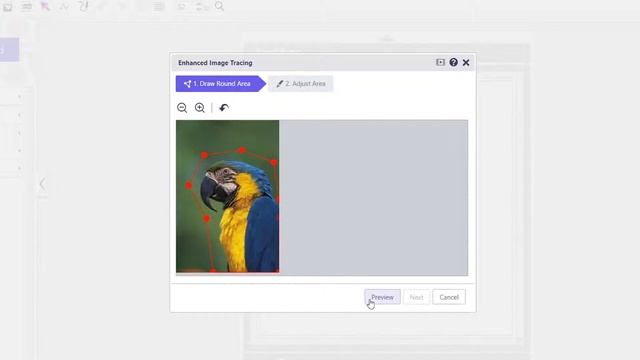This screenshot has height=360, width=640.
Task: Select the pink pointer tool in background toolbar
Action: [x=45, y=6]
